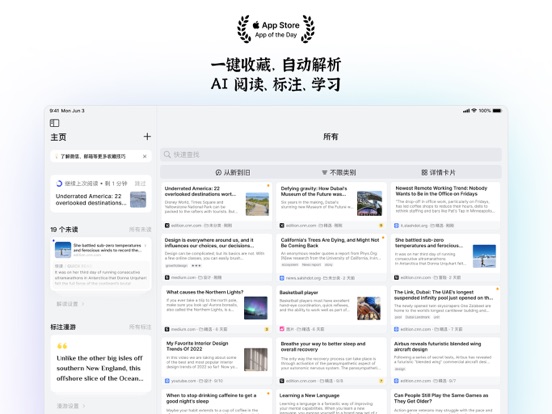Click source icon on Design is everywhere card
This screenshot has height=414, width=552.
(x=167, y=277)
